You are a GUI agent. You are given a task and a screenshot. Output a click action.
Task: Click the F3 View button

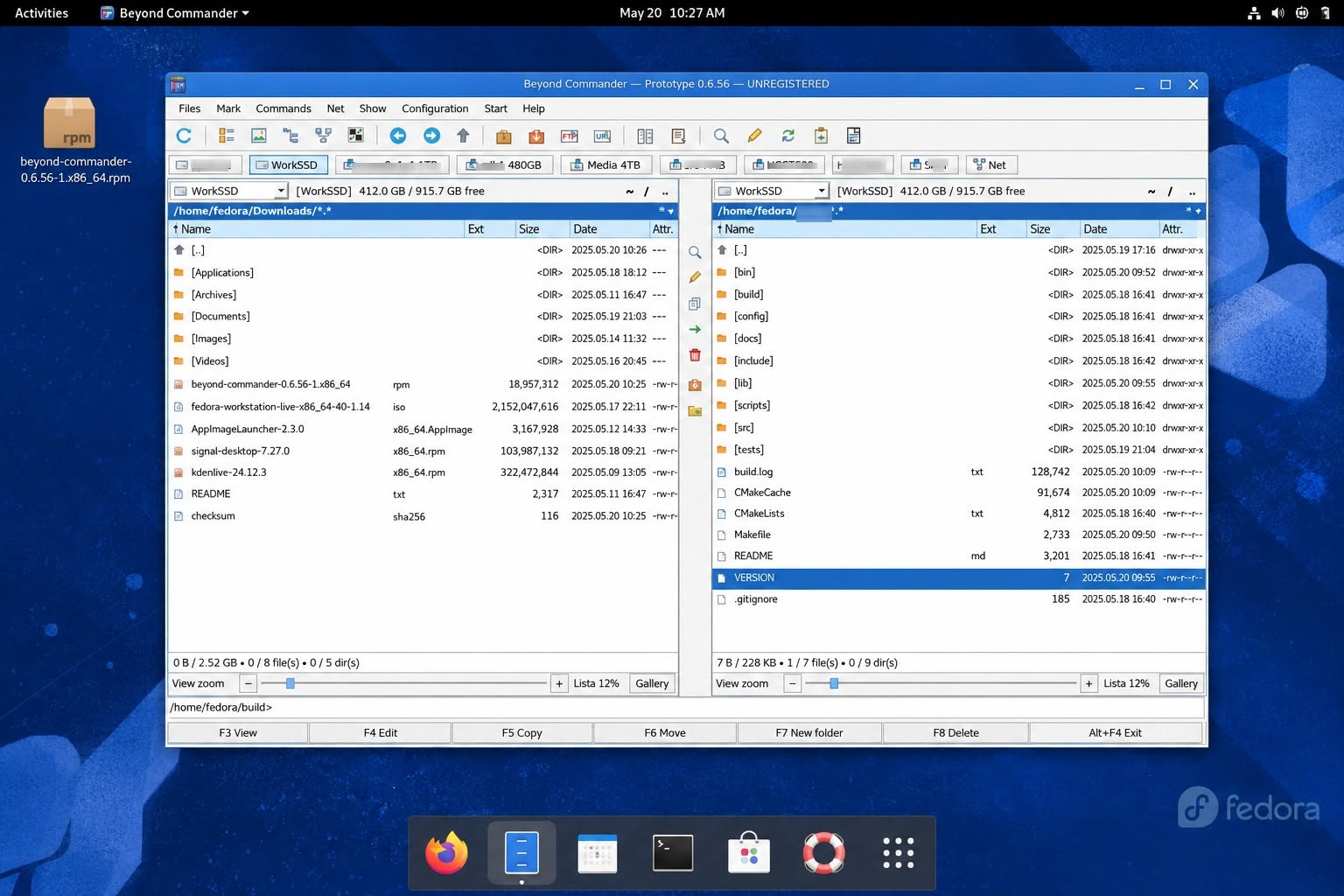coord(238,732)
